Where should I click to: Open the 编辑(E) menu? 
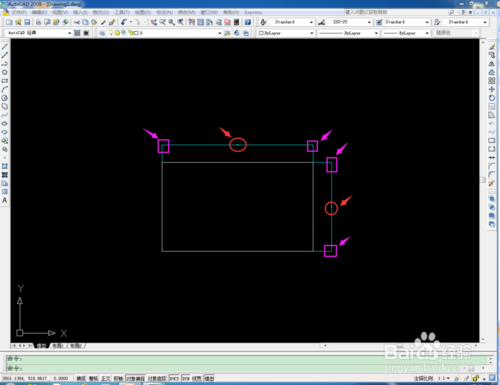[39, 12]
